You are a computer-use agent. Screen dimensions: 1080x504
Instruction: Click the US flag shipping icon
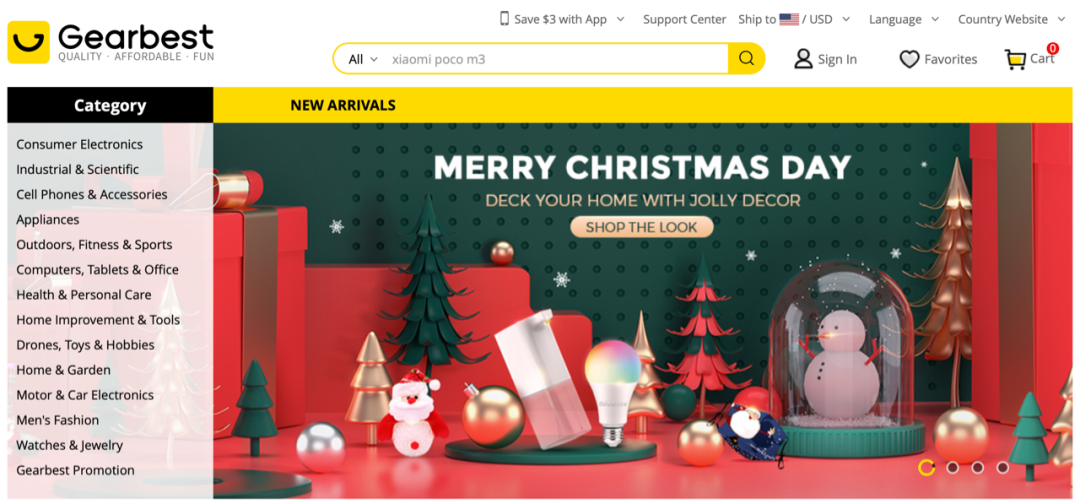789,19
